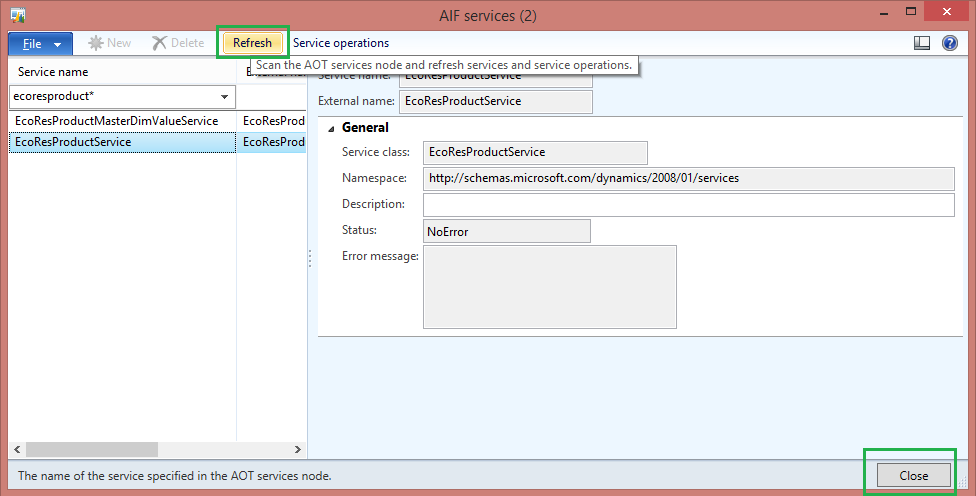This screenshot has height=496, width=976.
Task: Click the External name field
Action: pyautogui.click(x=495, y=101)
